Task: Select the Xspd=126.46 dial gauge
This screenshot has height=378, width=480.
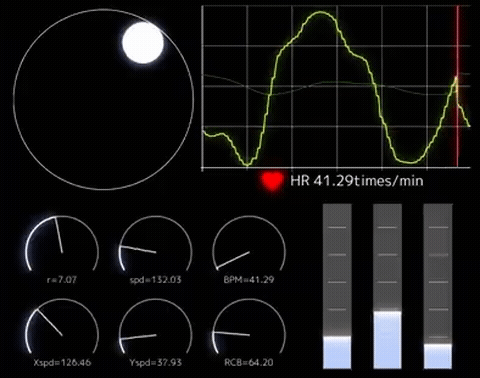Action: (62, 326)
